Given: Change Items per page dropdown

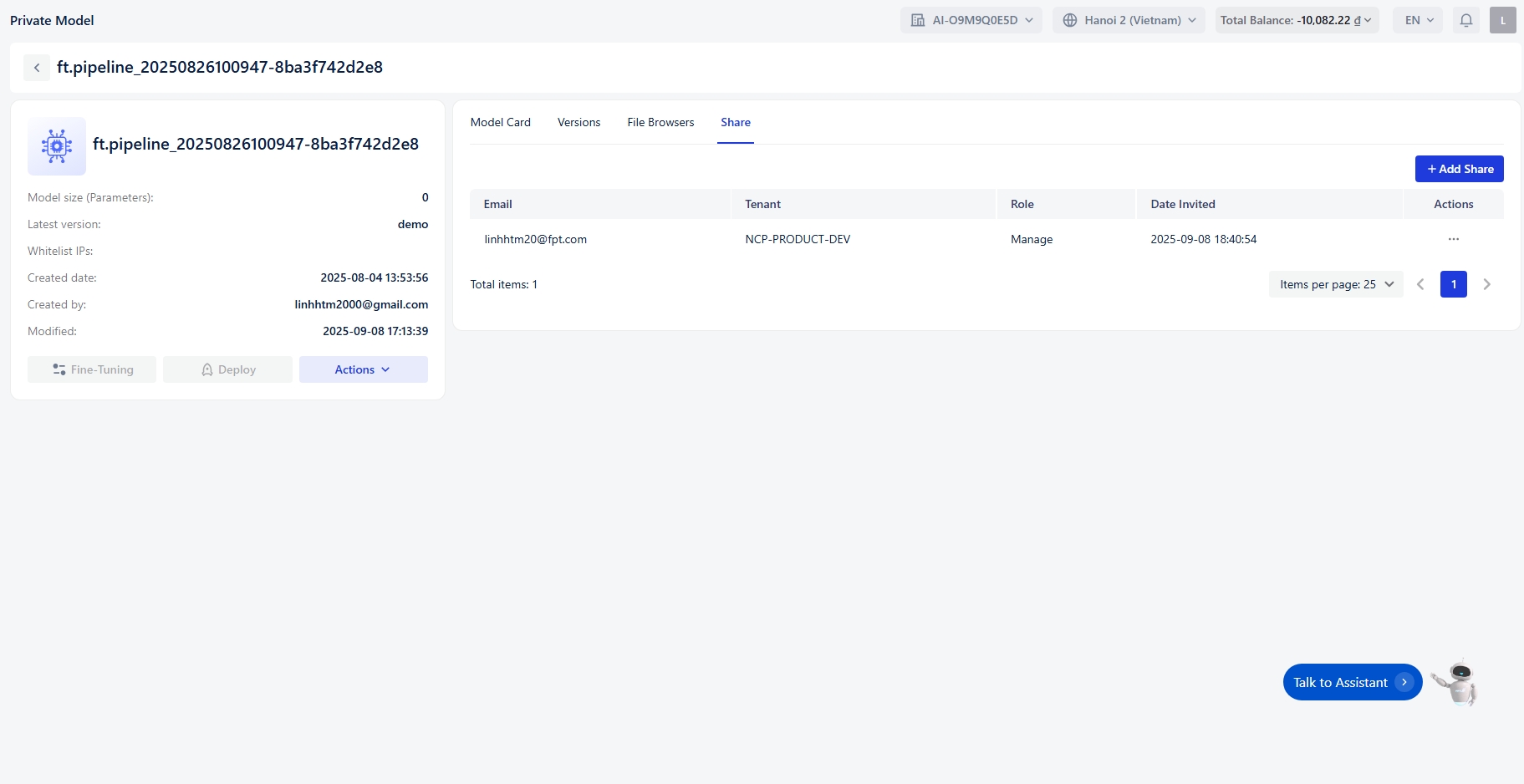Looking at the screenshot, I should click(x=1335, y=284).
